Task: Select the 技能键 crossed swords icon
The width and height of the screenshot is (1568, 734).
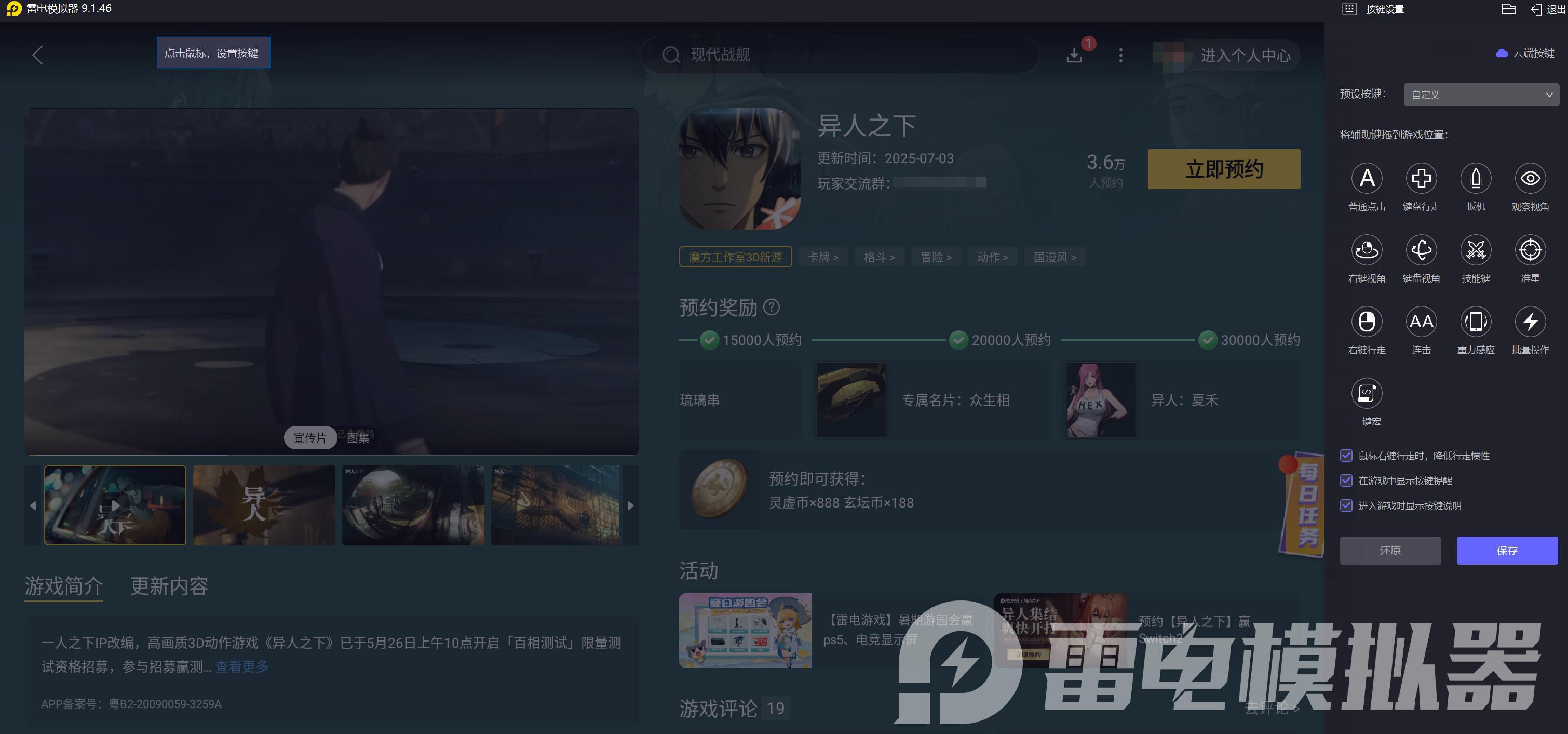Action: point(1476,250)
